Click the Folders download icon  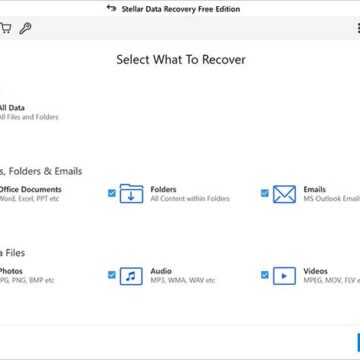131,193
